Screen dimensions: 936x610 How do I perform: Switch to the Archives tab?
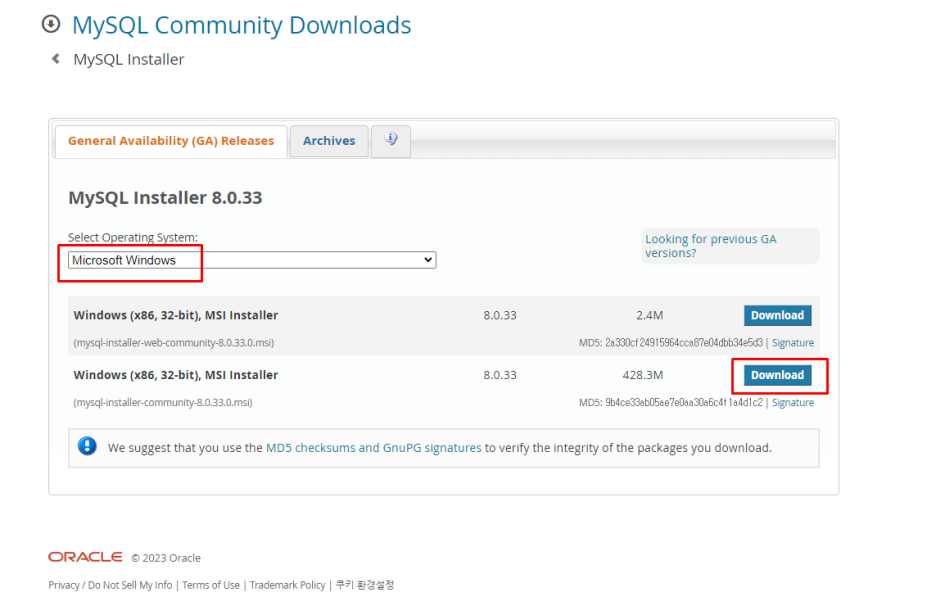coord(329,141)
